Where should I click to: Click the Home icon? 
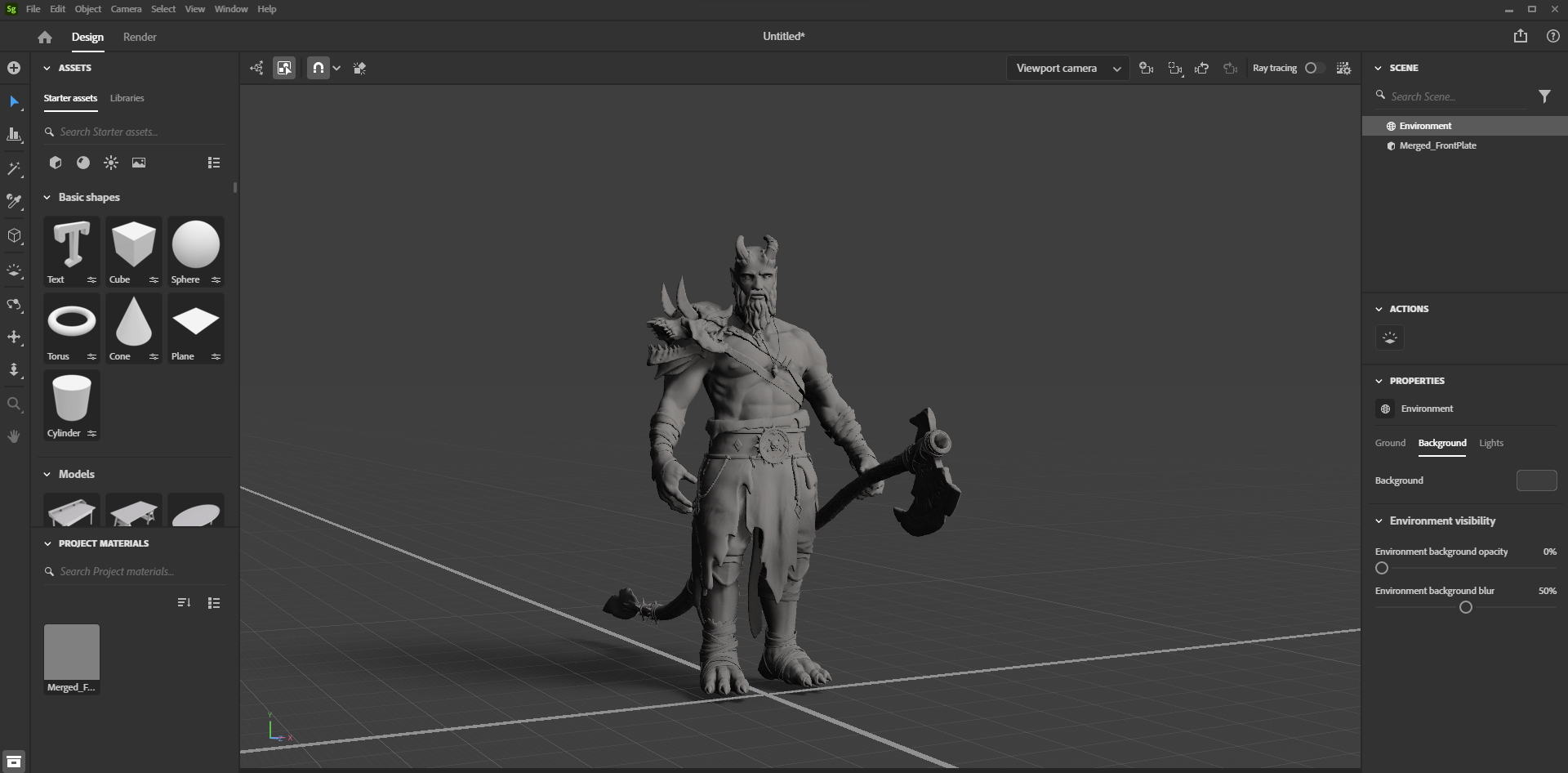click(45, 37)
